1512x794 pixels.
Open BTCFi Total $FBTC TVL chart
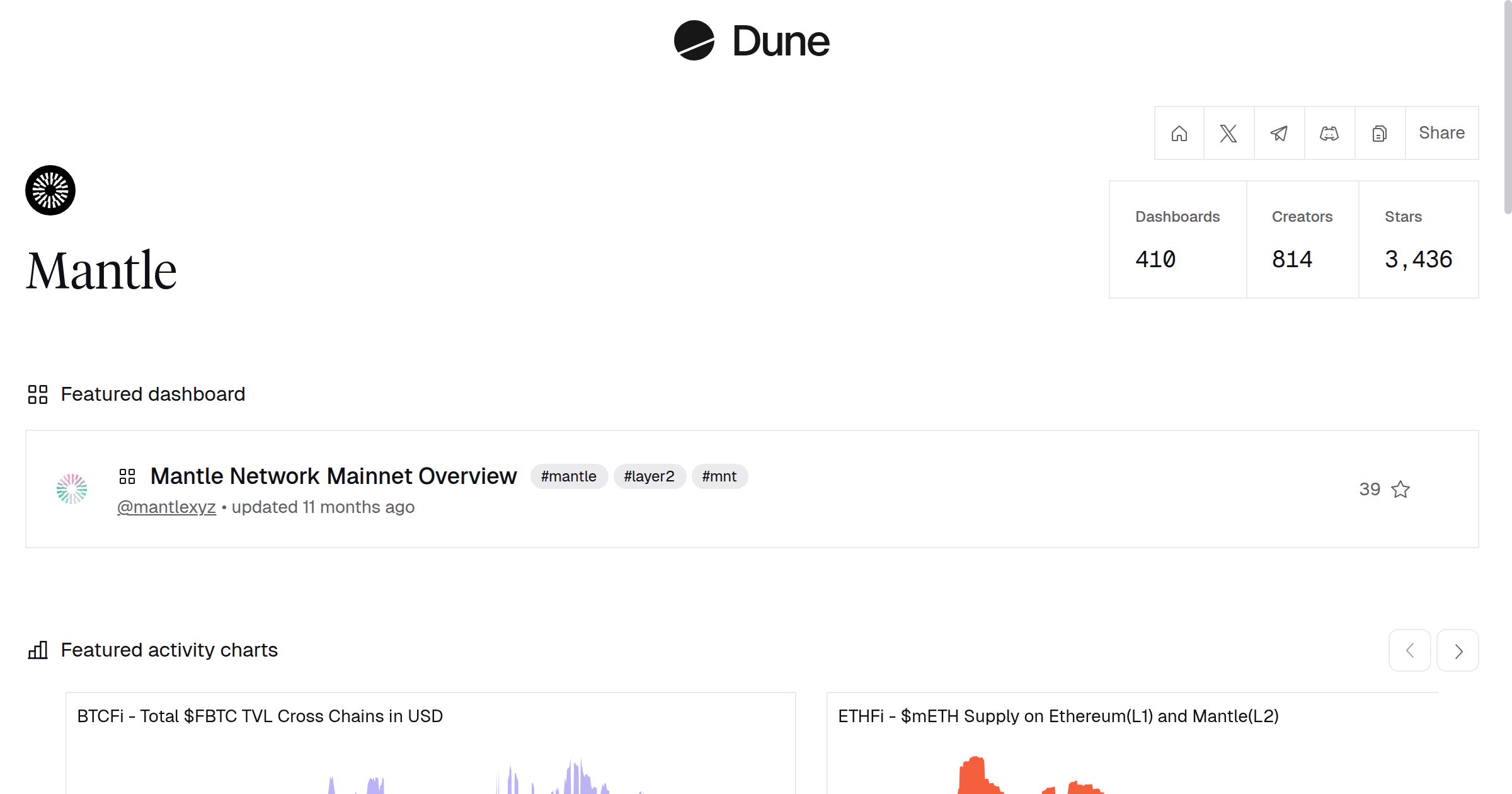(x=260, y=716)
